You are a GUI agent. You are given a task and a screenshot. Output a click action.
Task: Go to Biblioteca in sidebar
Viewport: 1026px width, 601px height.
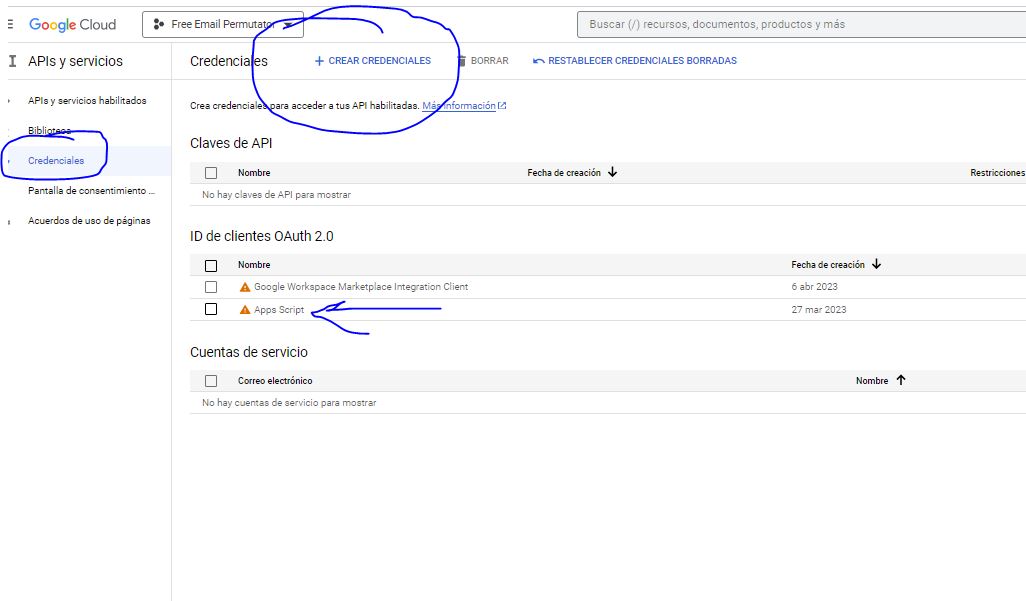pos(49,130)
